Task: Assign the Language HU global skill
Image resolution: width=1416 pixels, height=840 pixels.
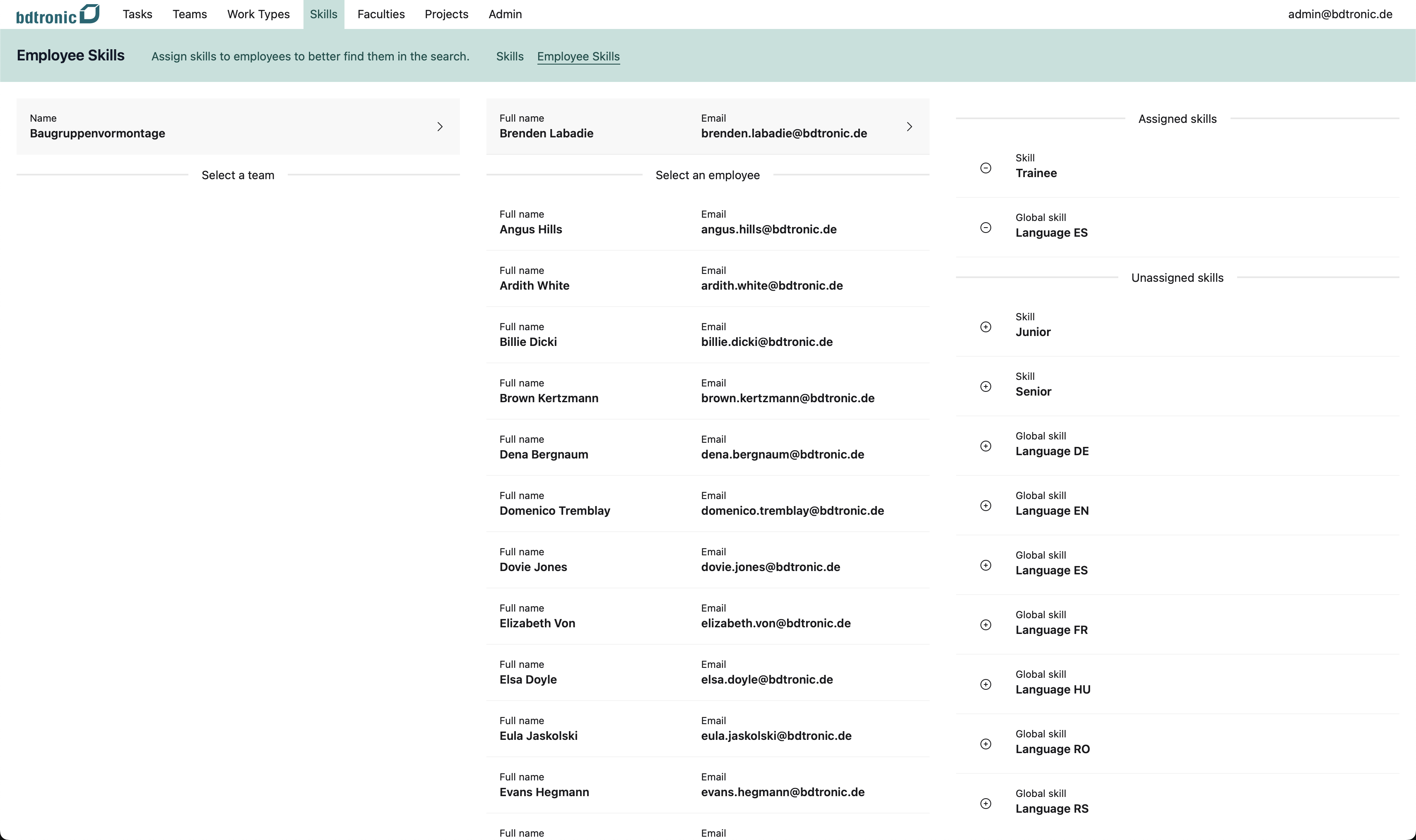Action: click(985, 684)
